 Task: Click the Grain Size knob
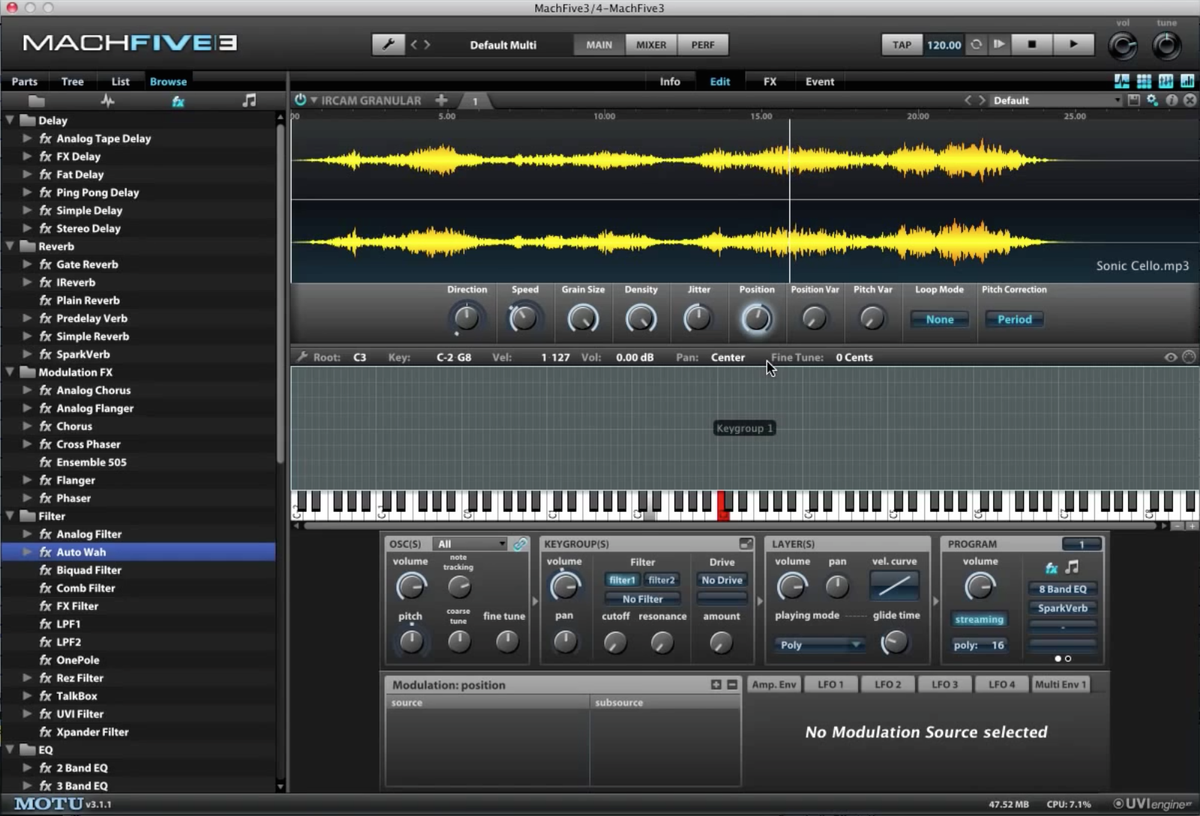pyautogui.click(x=583, y=319)
